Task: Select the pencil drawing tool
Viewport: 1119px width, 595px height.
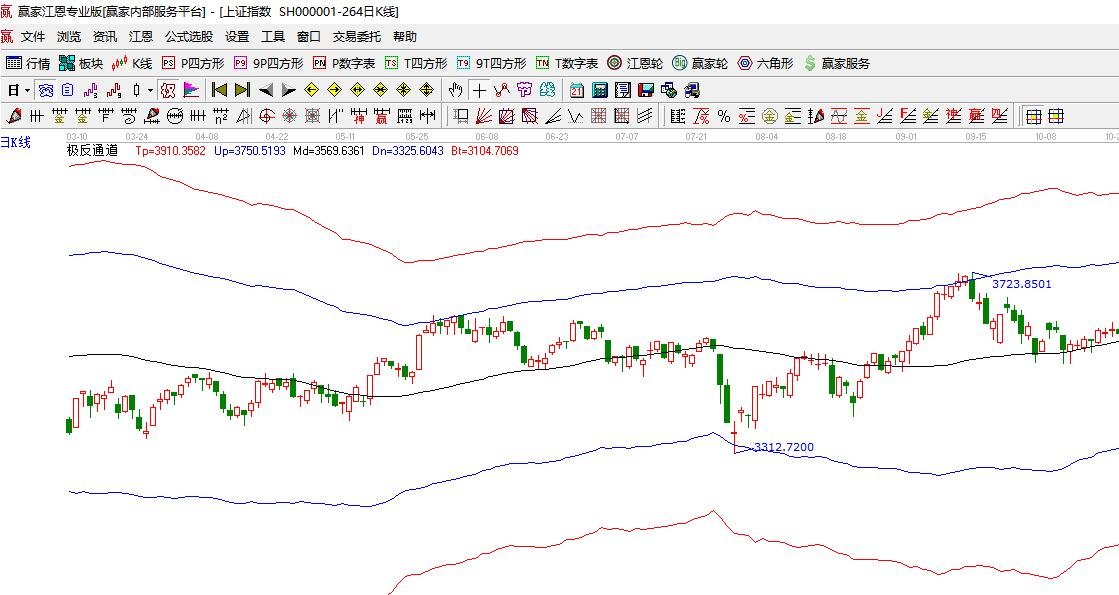Action: pos(13,116)
